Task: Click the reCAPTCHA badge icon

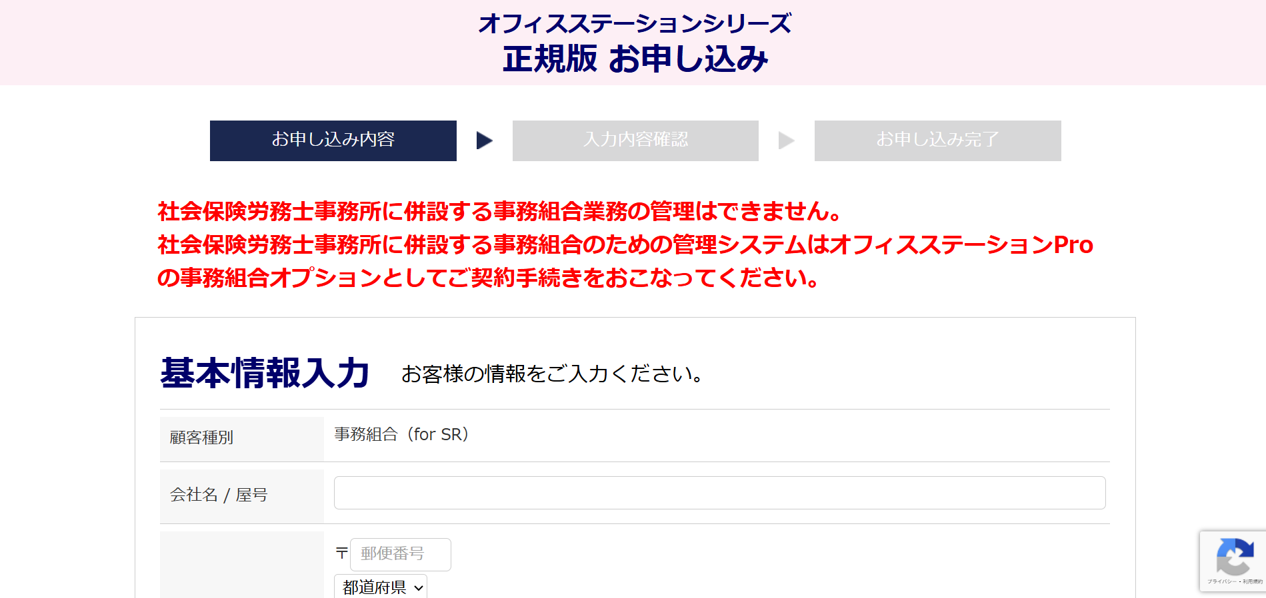Action: click(1234, 556)
